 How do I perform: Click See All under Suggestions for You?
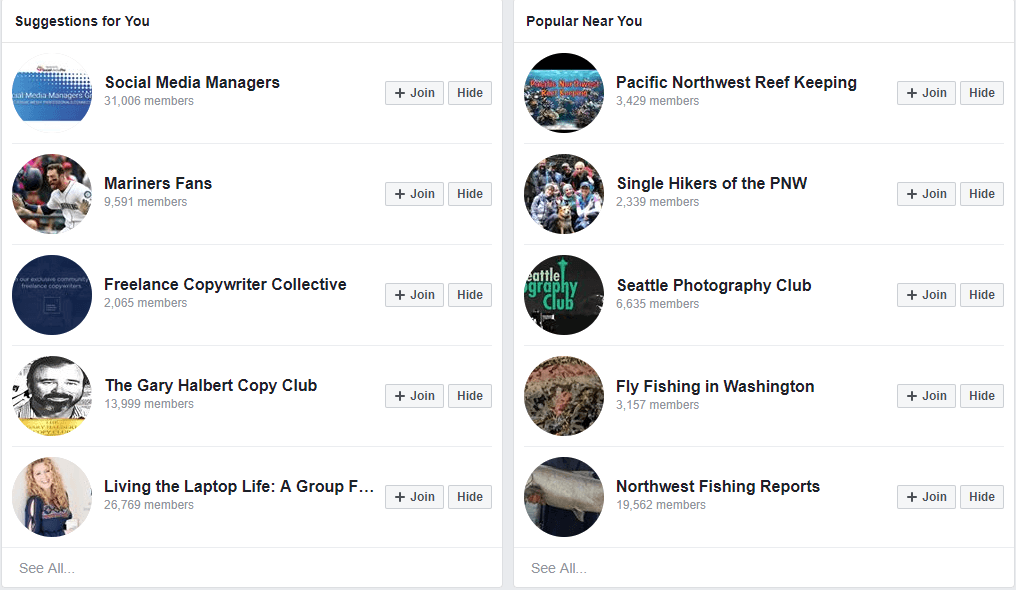pos(49,567)
